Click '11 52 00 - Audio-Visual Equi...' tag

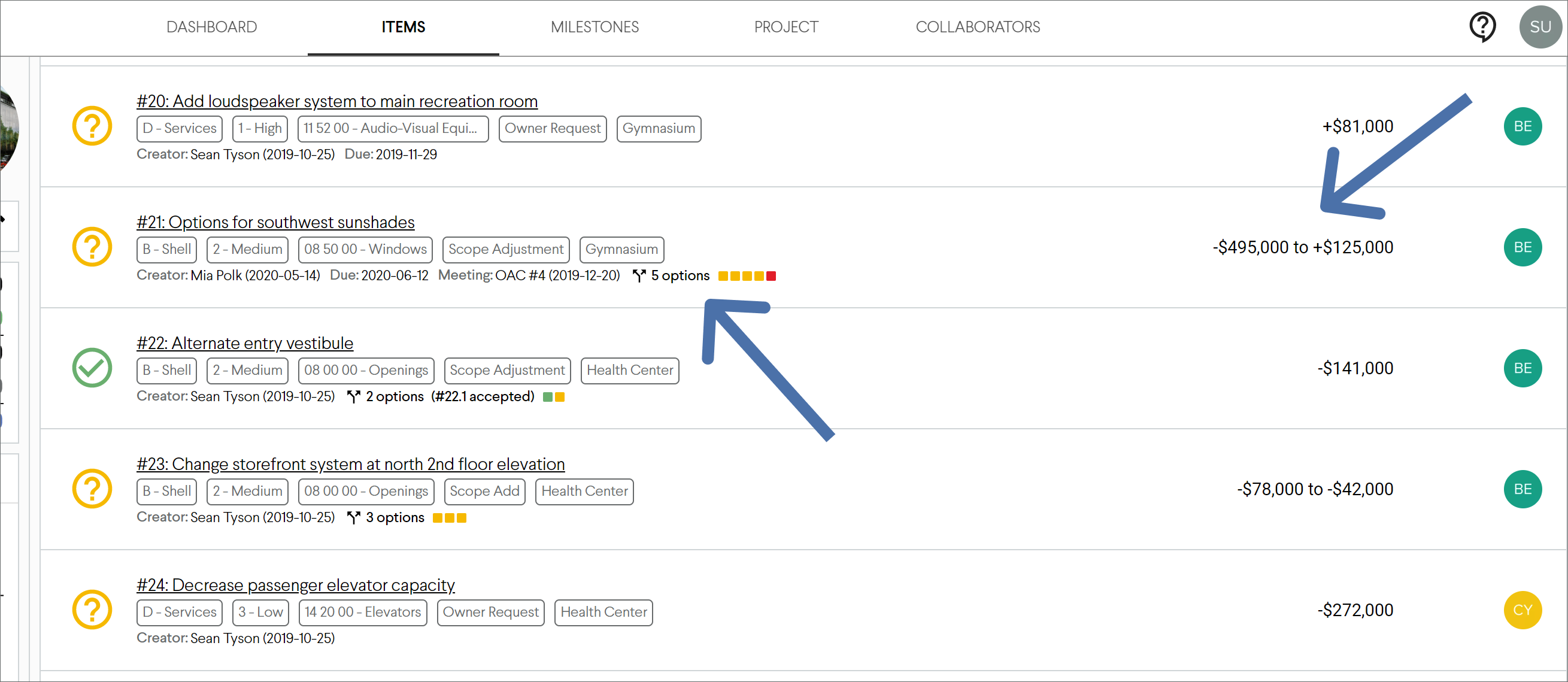393,129
